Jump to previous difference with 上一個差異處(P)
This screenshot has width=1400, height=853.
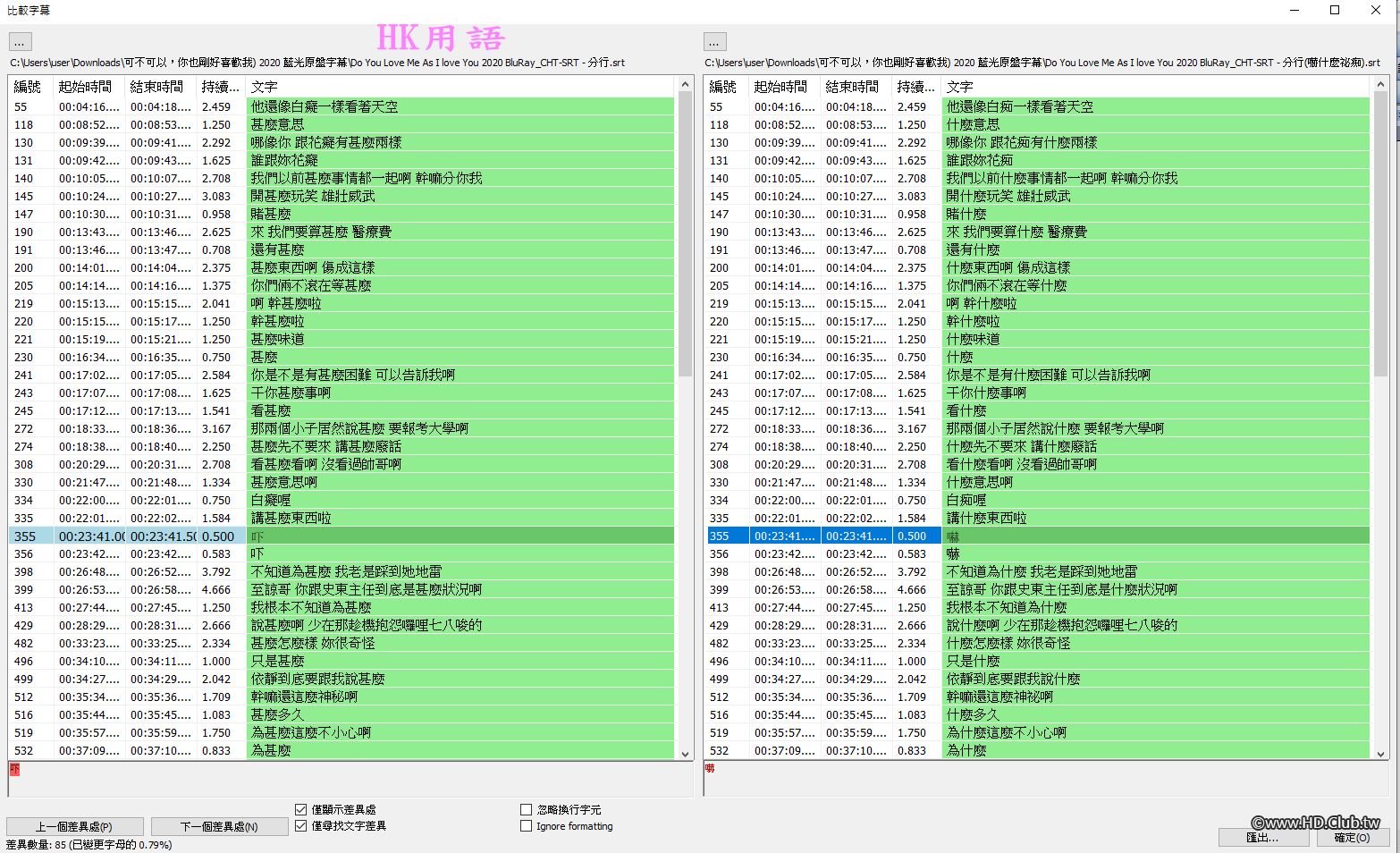coord(75,825)
